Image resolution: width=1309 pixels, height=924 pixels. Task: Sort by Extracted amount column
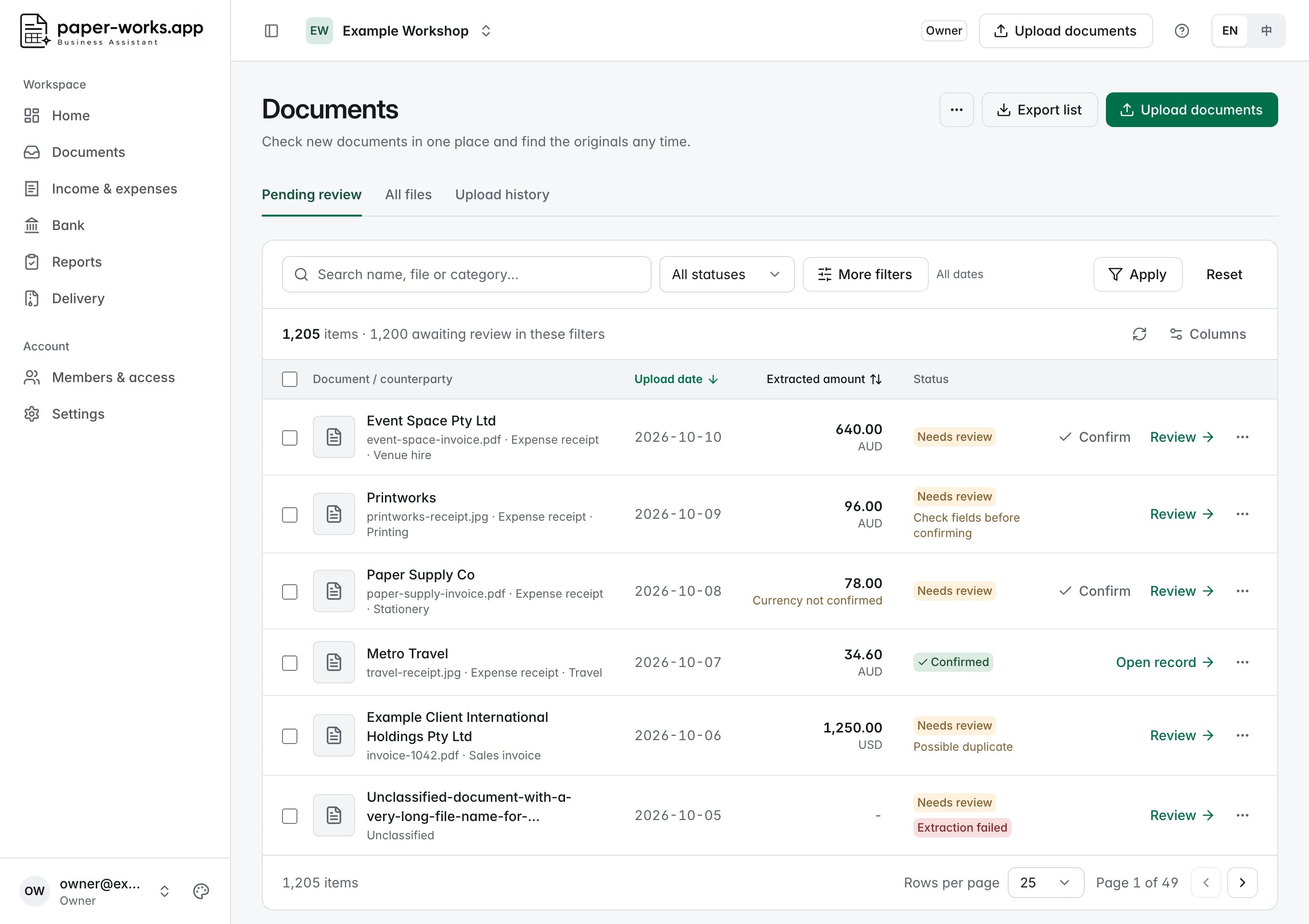pos(824,379)
